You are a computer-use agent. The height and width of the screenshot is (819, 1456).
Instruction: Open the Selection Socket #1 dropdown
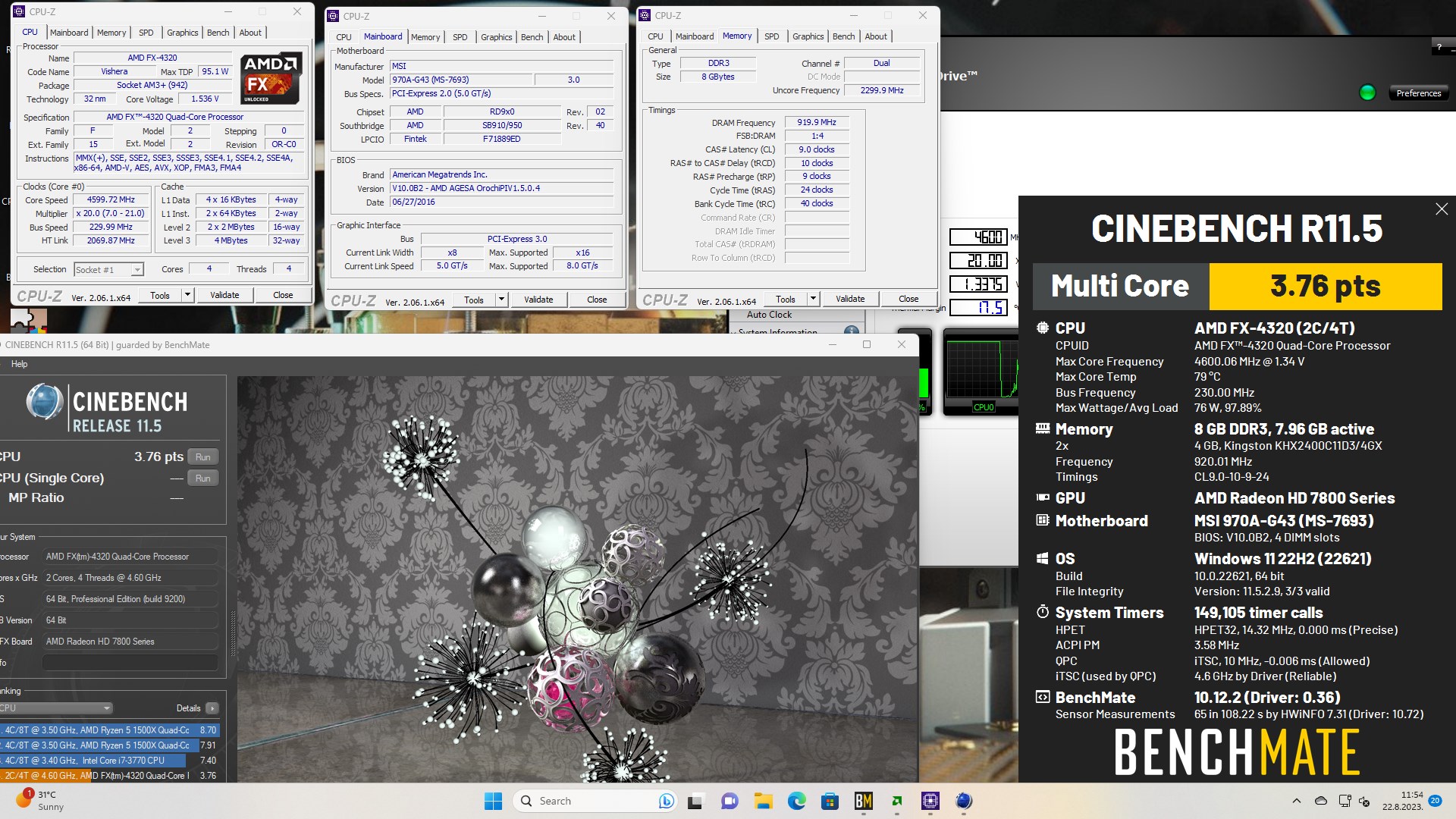pyautogui.click(x=108, y=270)
